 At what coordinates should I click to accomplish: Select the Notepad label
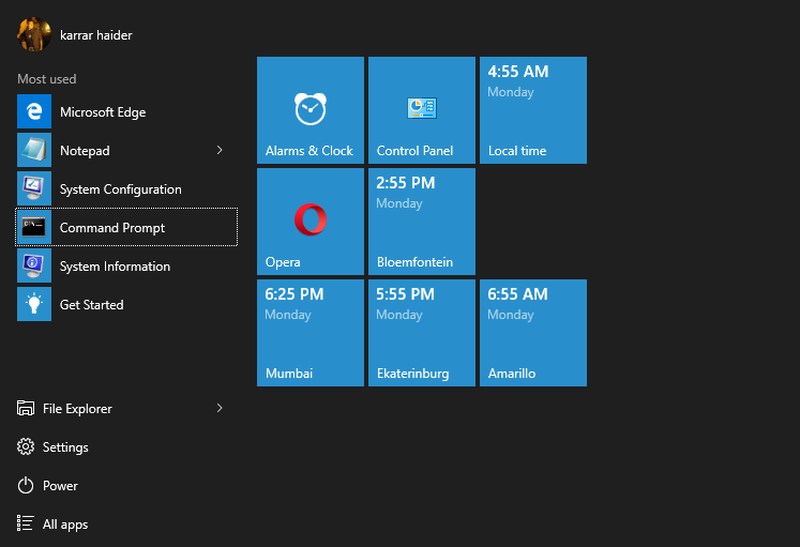tap(85, 151)
